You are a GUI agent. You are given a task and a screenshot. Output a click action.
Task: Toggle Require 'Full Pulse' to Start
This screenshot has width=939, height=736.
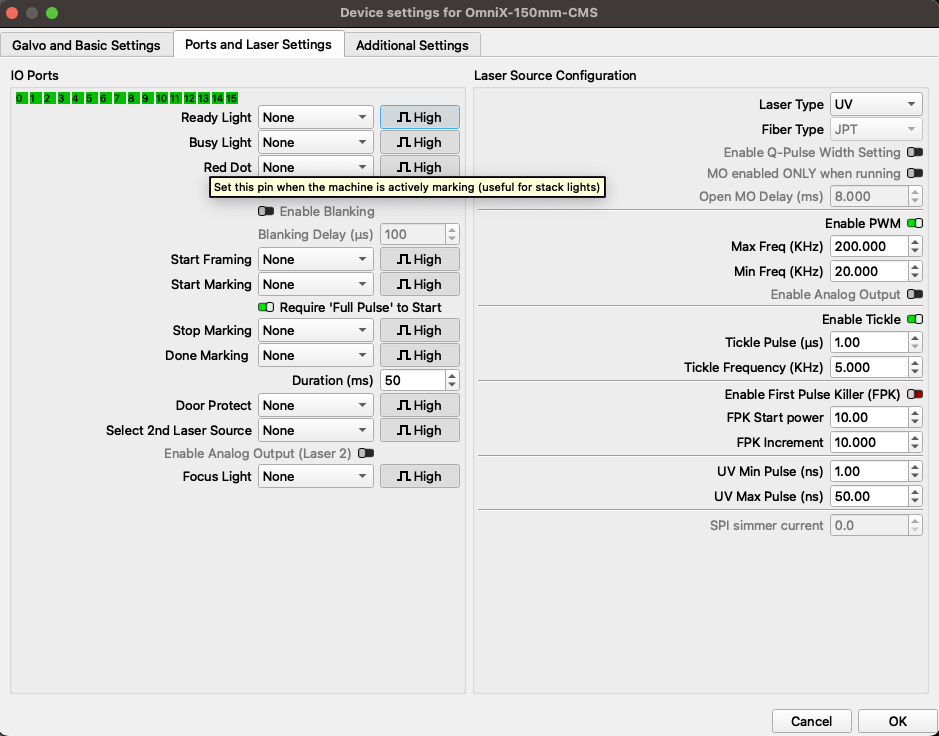[266, 307]
